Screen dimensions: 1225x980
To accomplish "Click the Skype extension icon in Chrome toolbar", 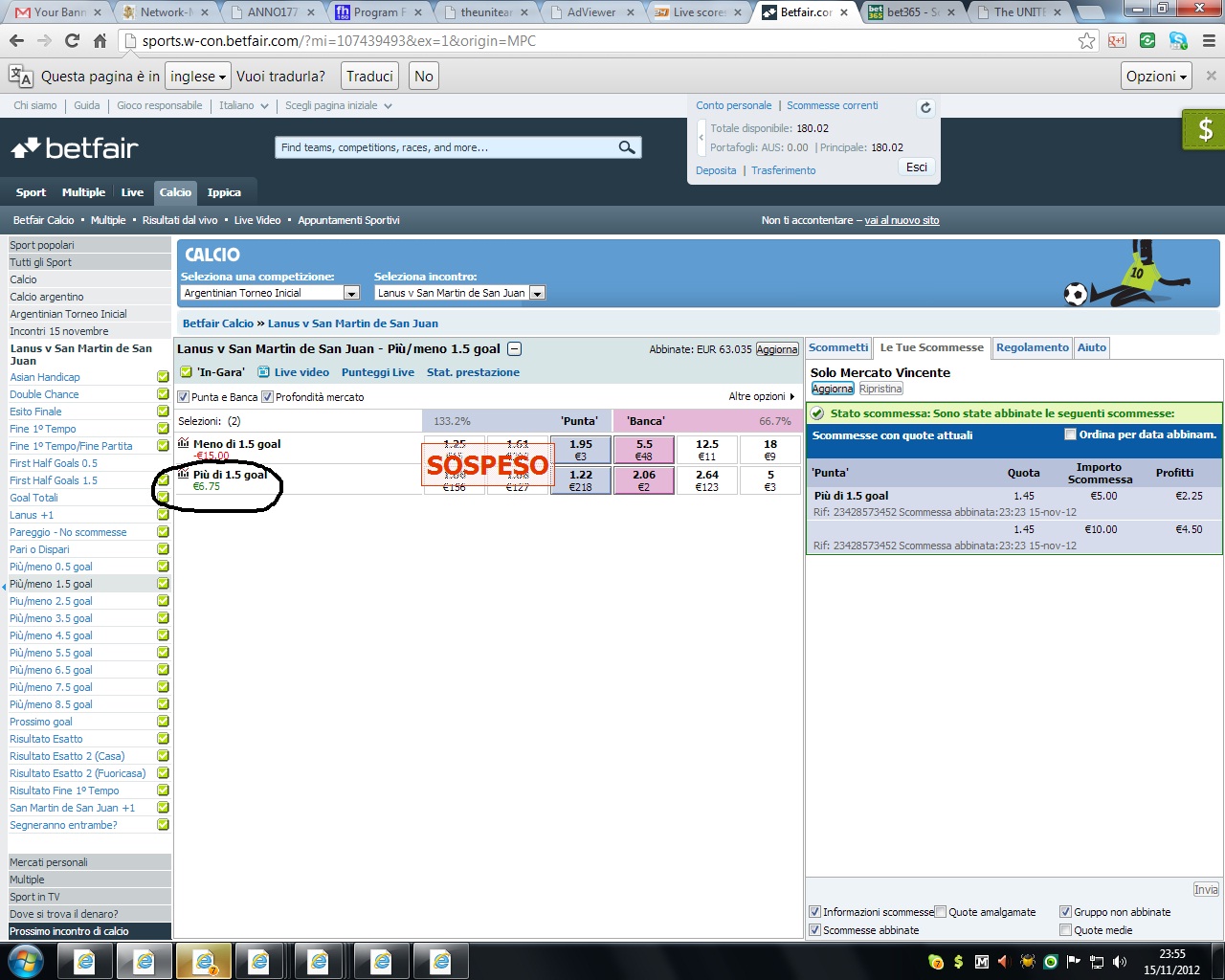I will 1178,41.
